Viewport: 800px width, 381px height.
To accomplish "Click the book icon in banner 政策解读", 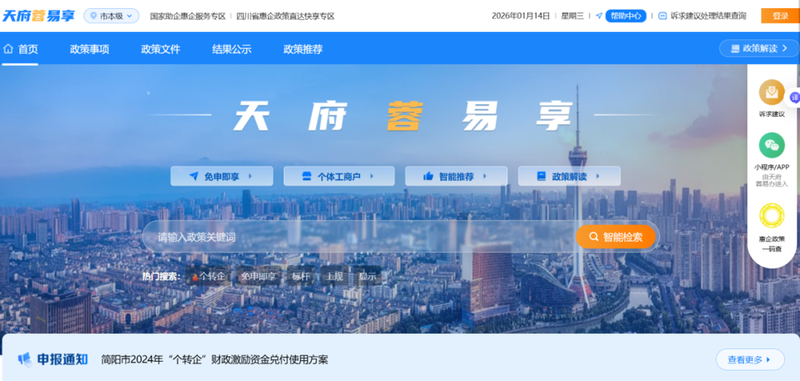I will 541,176.
